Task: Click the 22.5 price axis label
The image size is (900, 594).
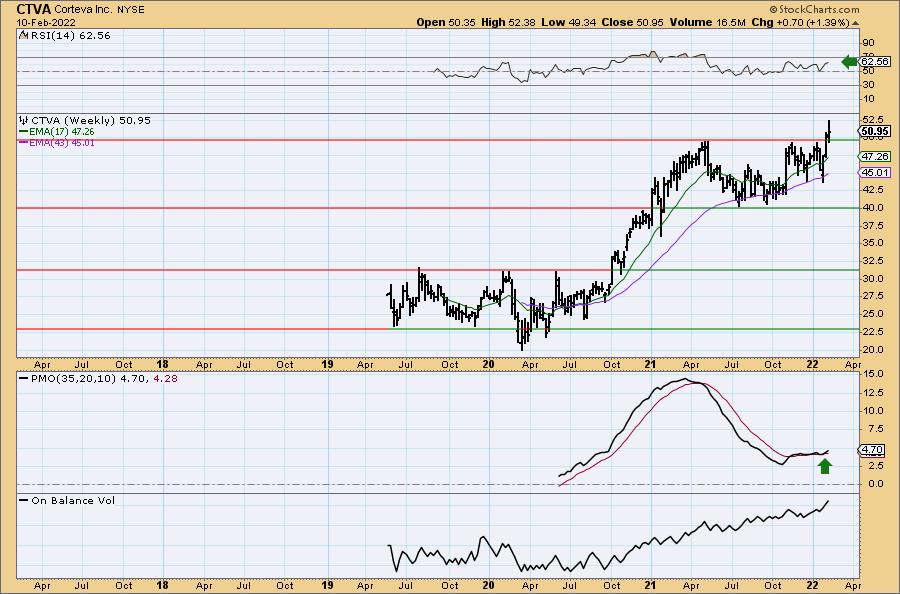Action: [872, 332]
